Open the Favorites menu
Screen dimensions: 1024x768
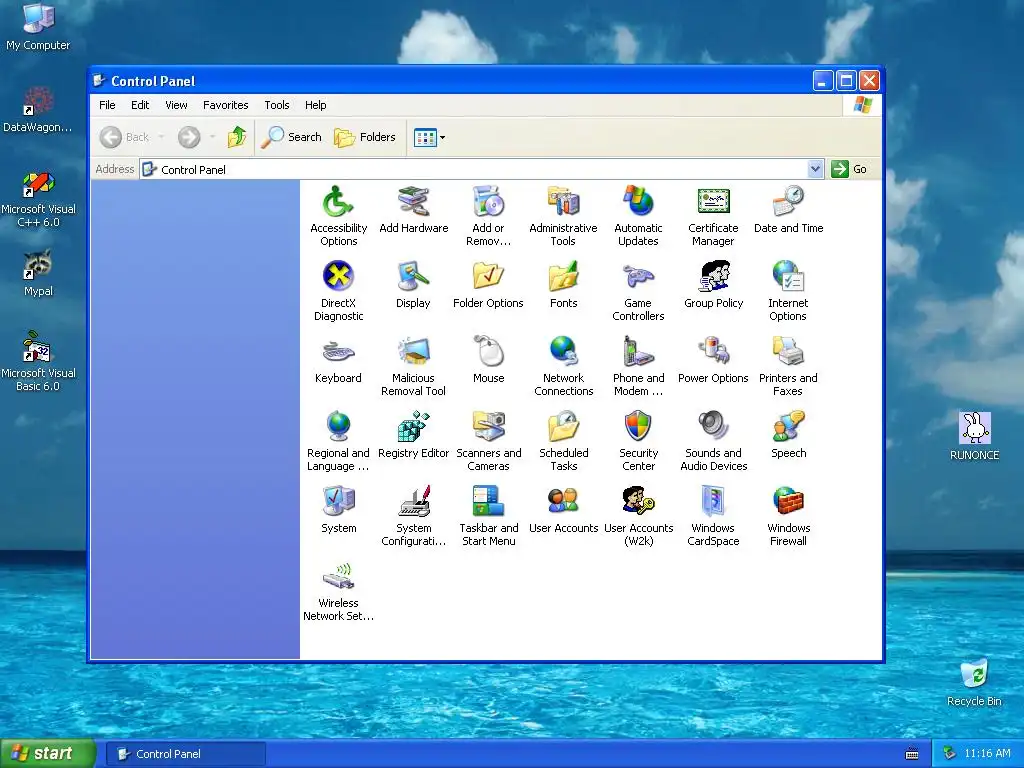pyautogui.click(x=225, y=105)
